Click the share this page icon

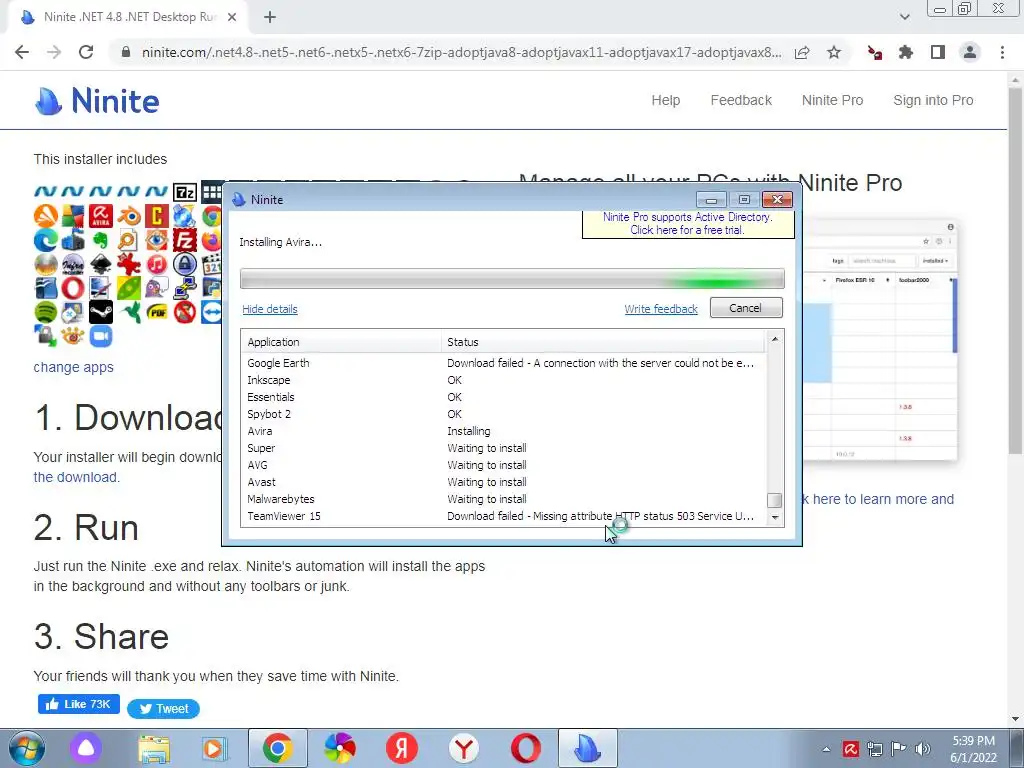click(x=802, y=52)
